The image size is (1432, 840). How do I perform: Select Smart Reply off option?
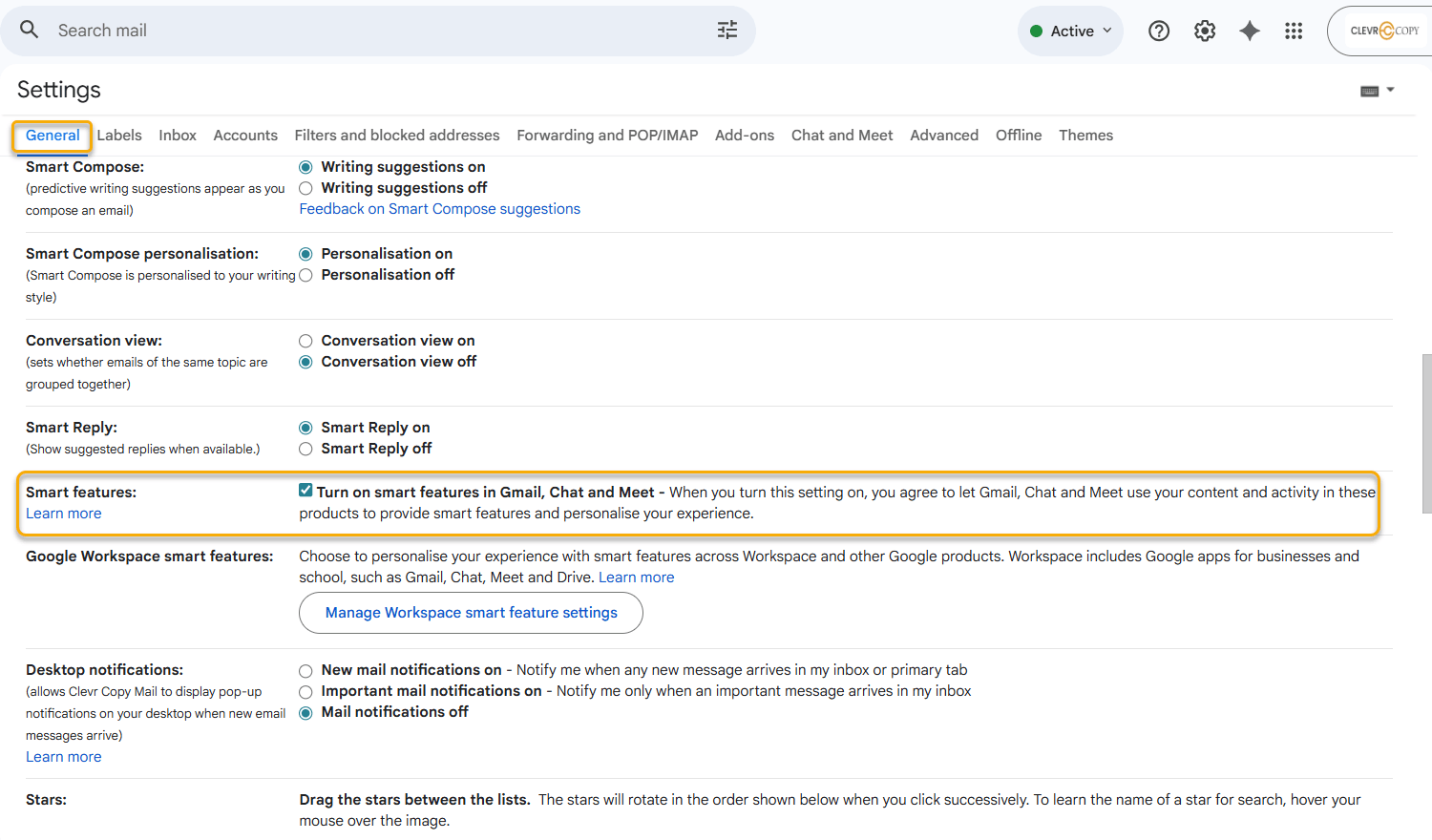[x=305, y=449]
